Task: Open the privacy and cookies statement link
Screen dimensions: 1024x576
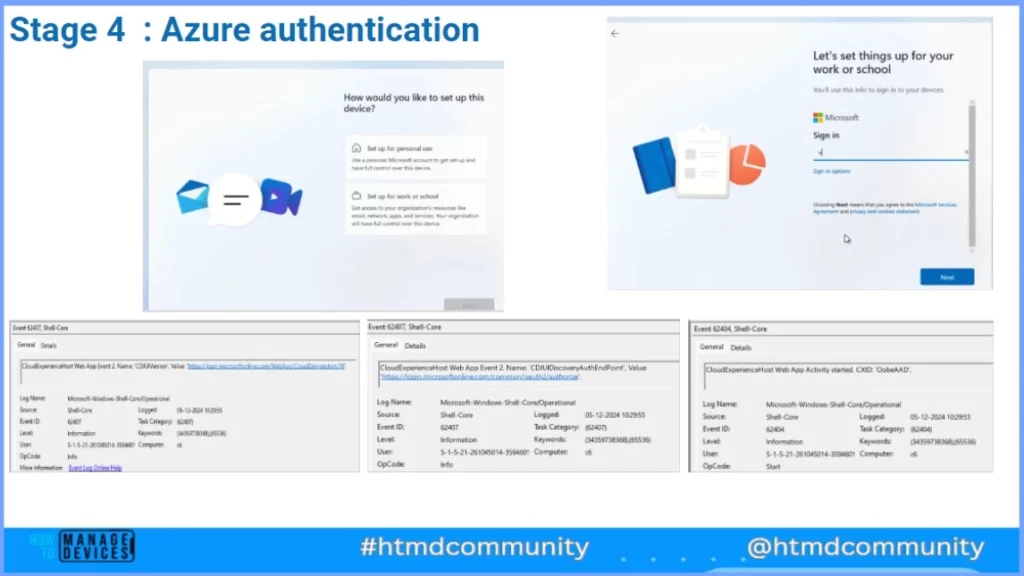Action: [x=884, y=212]
